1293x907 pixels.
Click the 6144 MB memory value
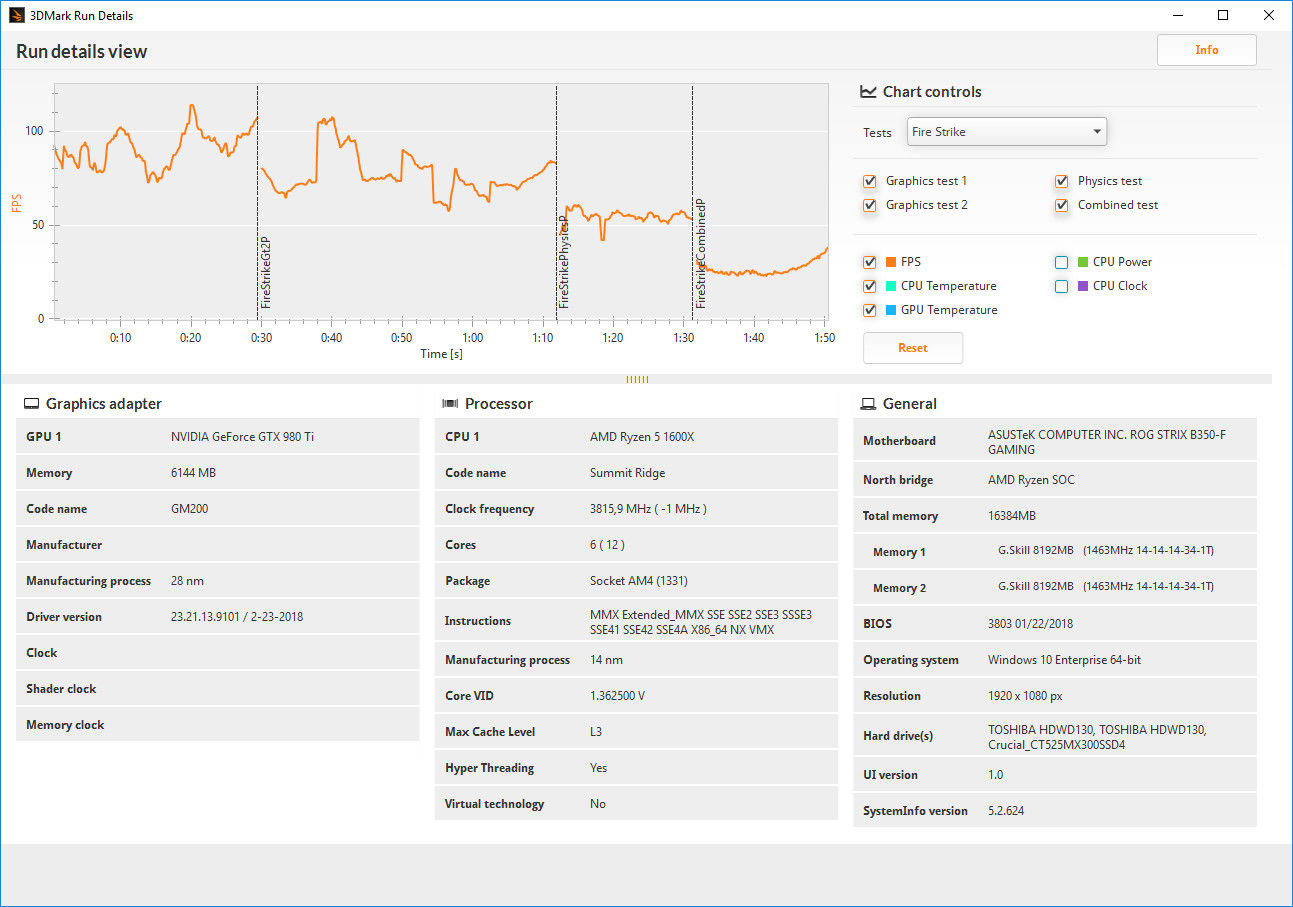click(193, 473)
